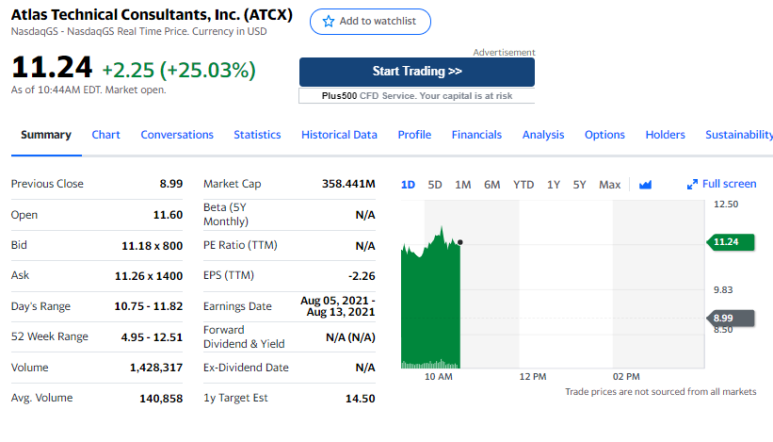This screenshot has width=773, height=442.
Task: Choose the 1M chart range
Action: [463, 185]
